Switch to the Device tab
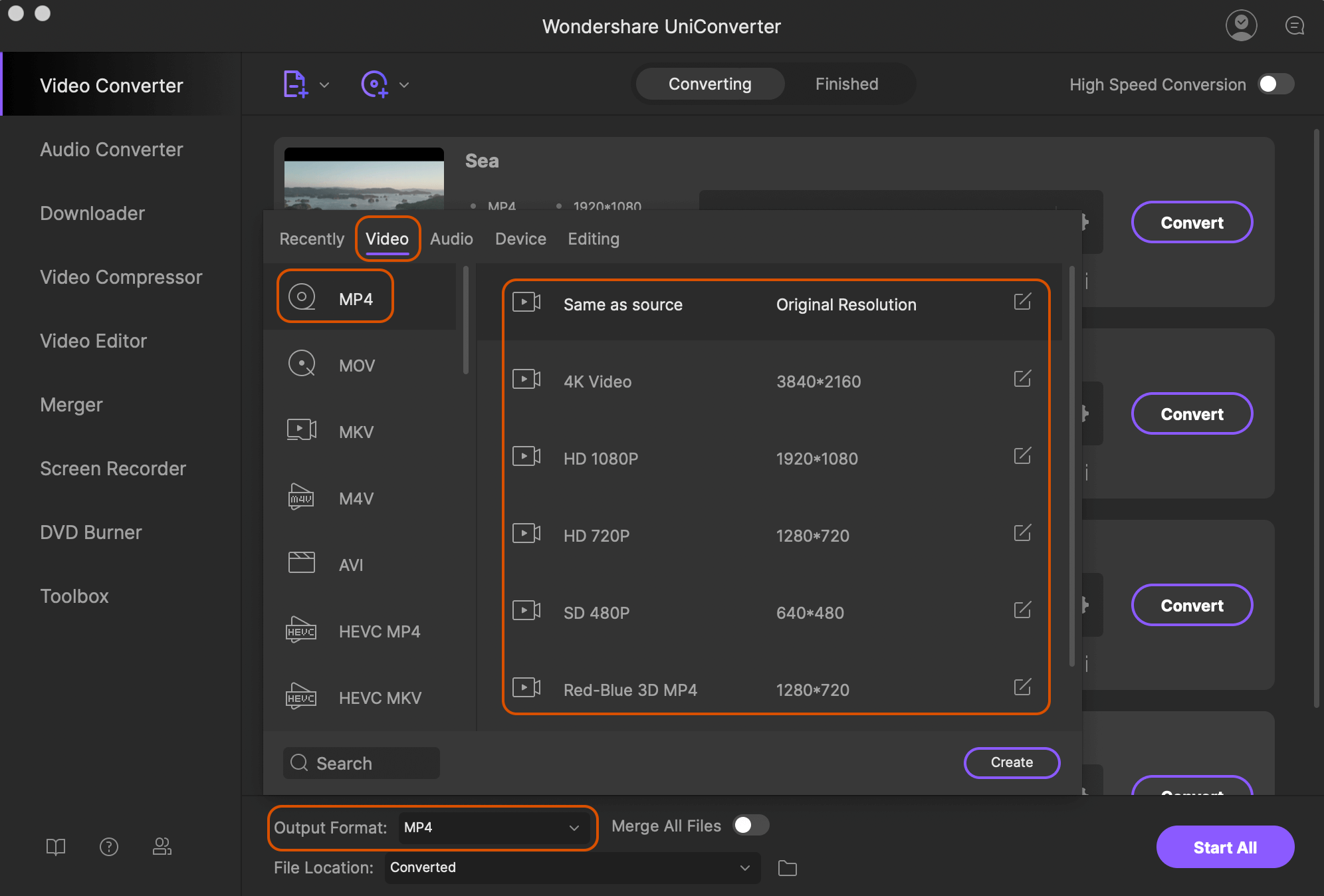Screen dimensions: 1324x896 [520, 238]
